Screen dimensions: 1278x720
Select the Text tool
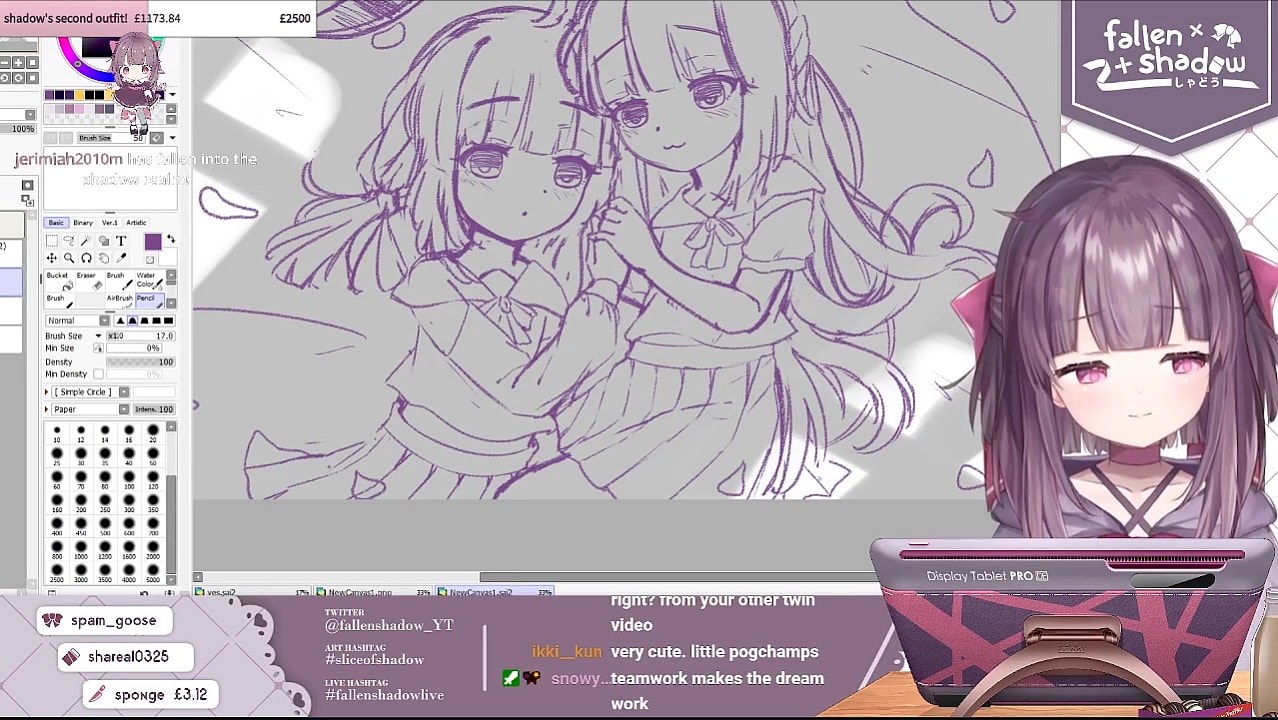point(120,240)
